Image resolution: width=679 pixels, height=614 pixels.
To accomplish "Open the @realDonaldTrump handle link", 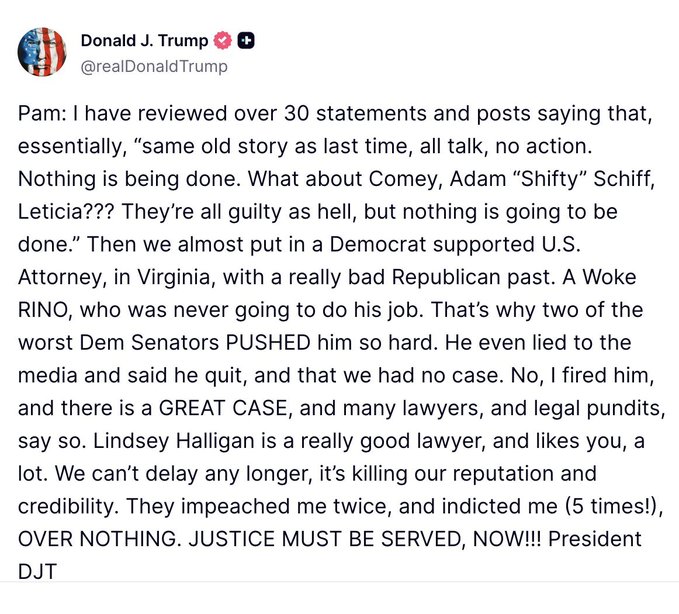I will pos(154,66).
